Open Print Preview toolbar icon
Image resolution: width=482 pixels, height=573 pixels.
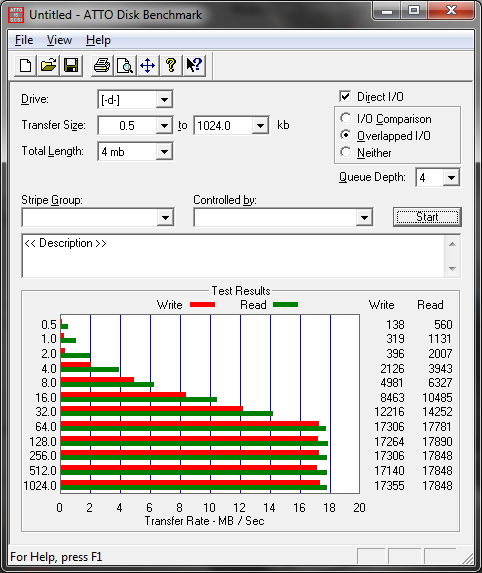pos(125,66)
